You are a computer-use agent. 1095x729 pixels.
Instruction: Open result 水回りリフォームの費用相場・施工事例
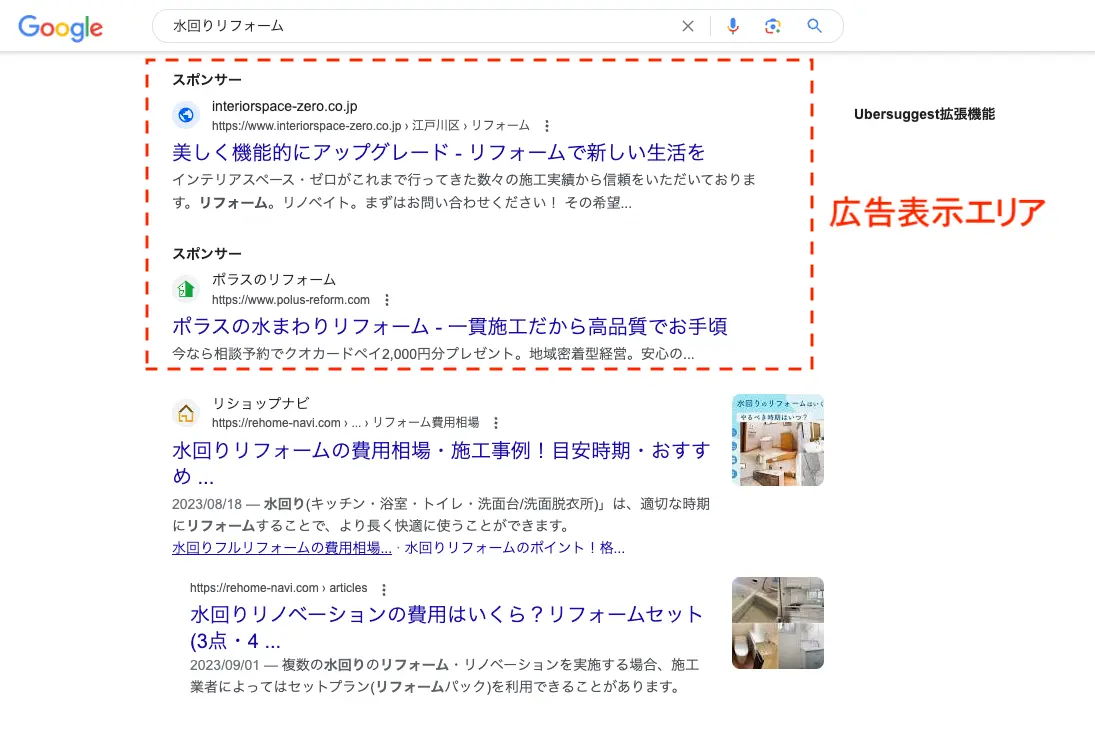(441, 463)
